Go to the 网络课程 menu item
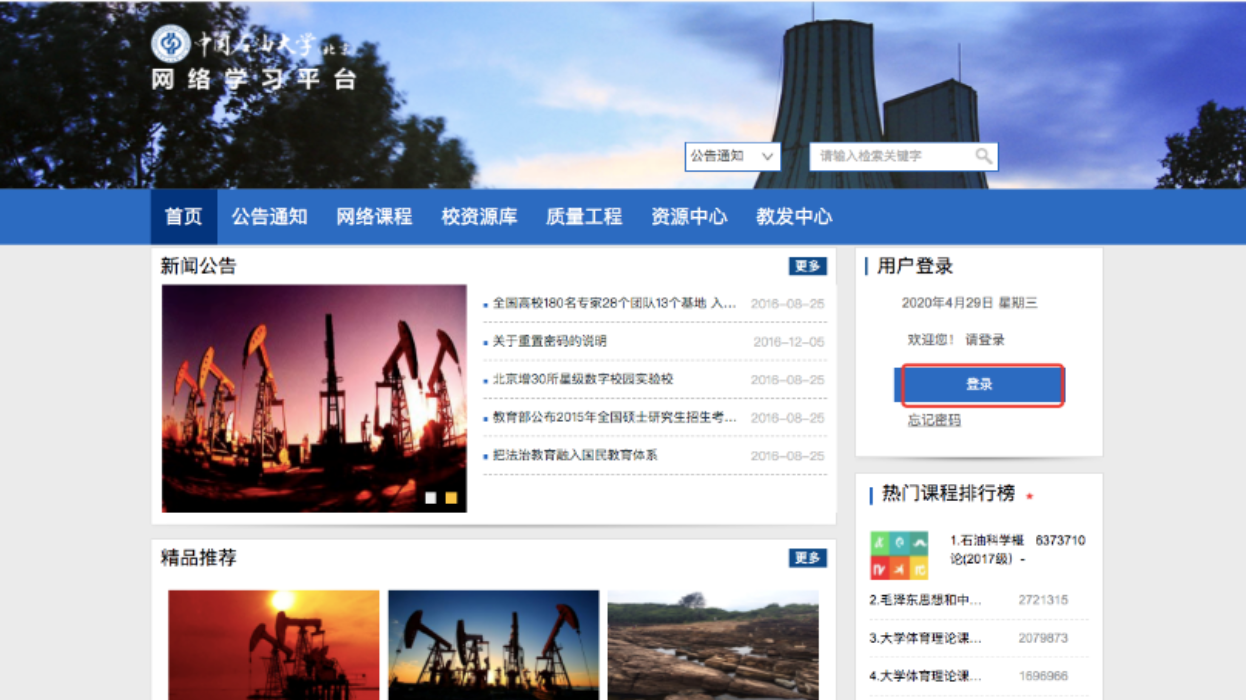Viewport: 1247px width, 700px height. coord(374,217)
